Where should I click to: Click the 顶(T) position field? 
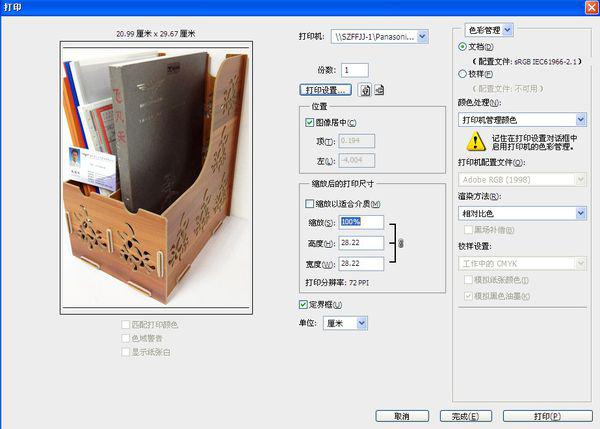357,140
